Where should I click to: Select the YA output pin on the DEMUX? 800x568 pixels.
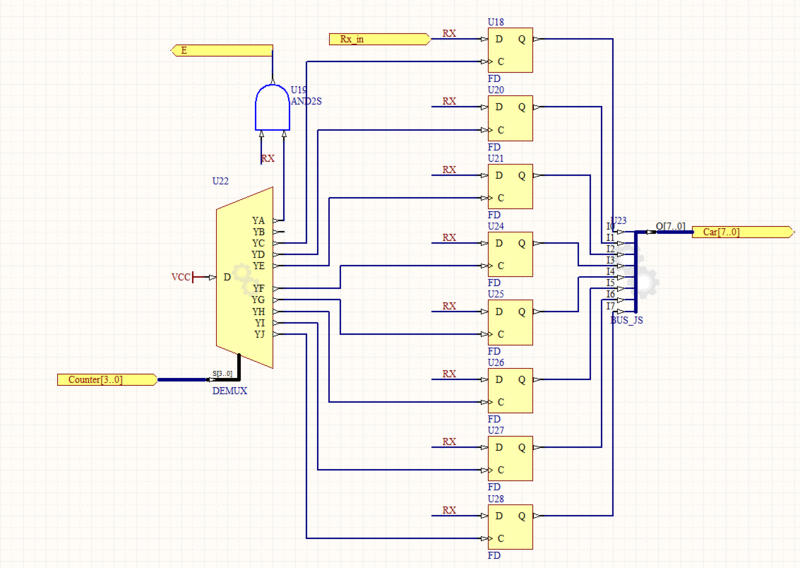259,220
